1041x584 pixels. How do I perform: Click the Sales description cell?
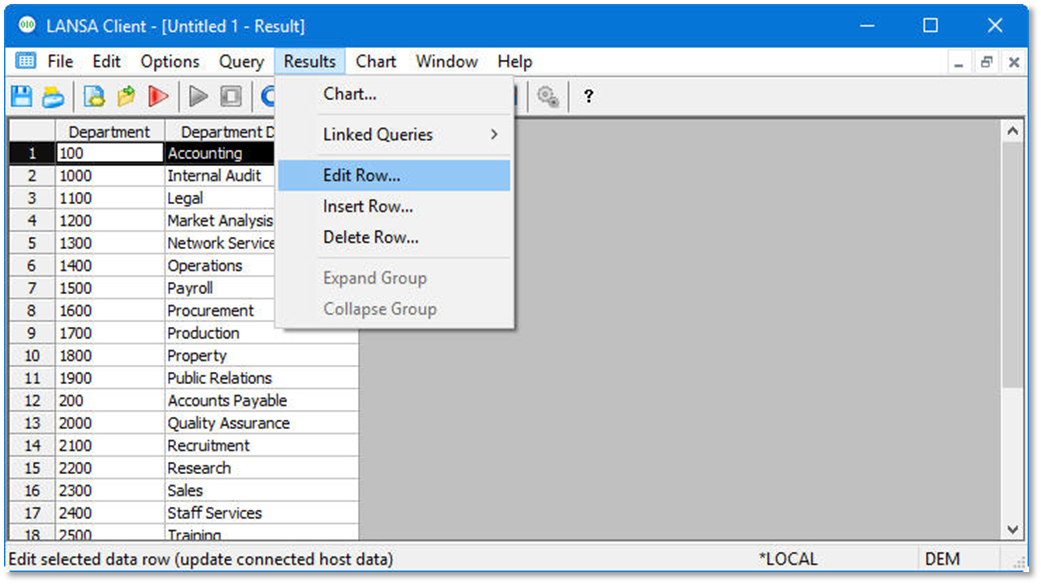[x=262, y=491]
